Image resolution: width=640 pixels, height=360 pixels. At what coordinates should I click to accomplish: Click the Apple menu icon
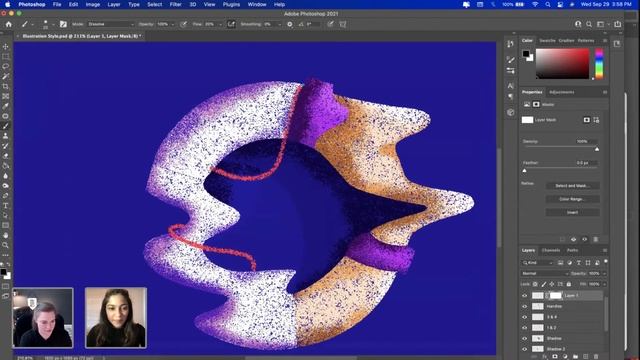click(7, 4)
